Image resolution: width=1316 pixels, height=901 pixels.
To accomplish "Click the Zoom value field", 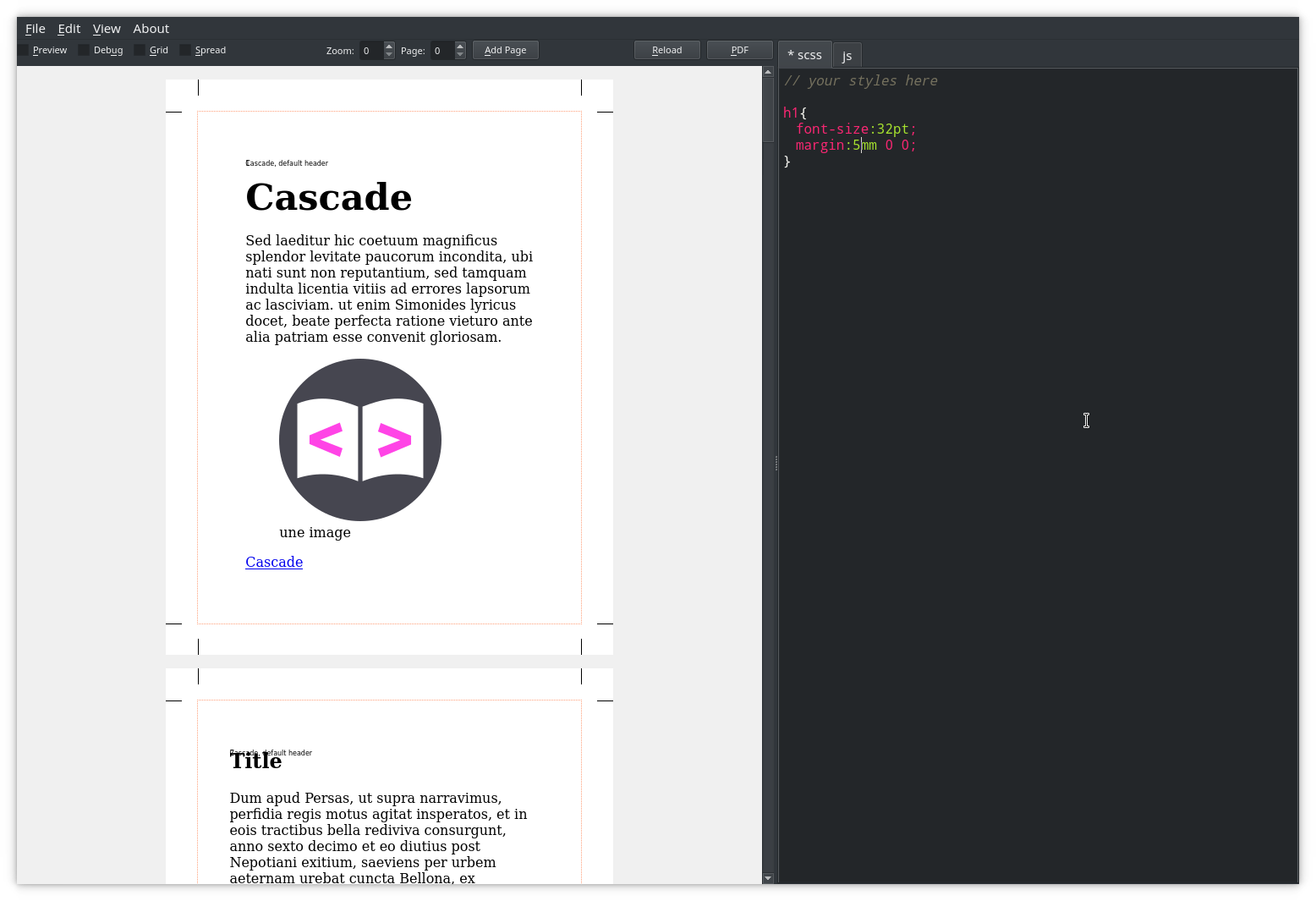I will [x=371, y=51].
